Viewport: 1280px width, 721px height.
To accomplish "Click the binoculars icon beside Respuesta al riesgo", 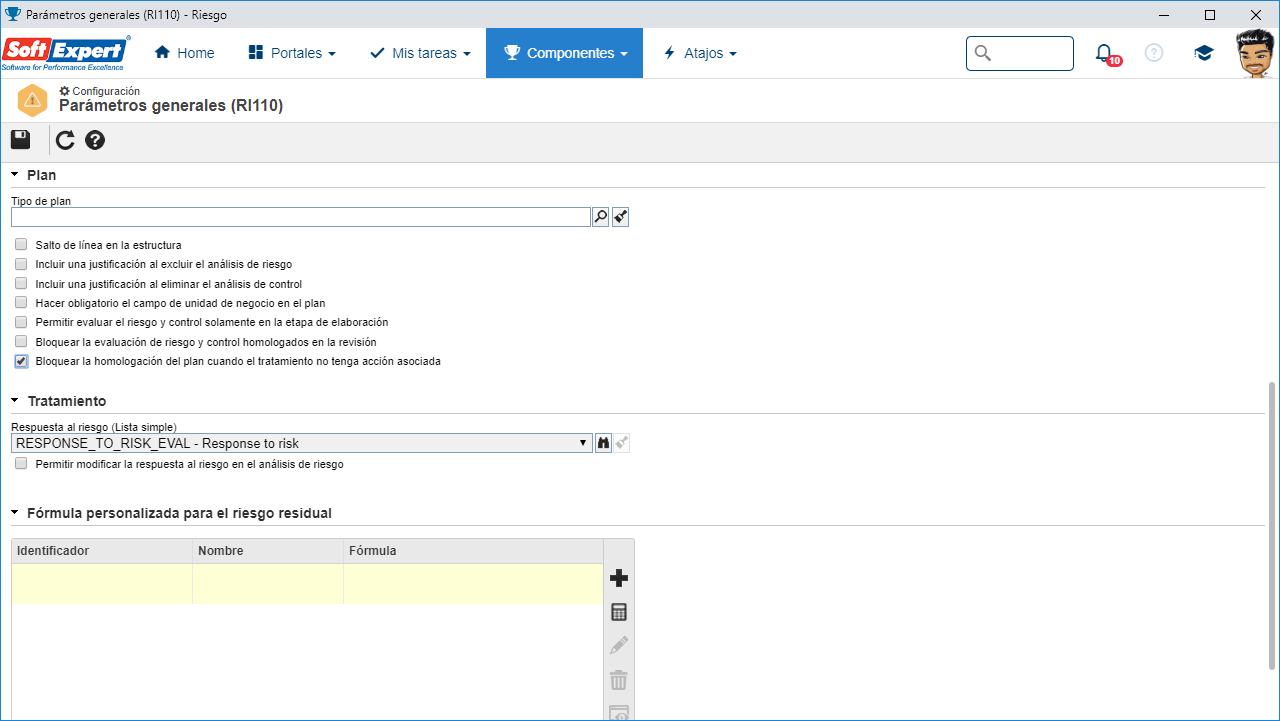I will 603,443.
